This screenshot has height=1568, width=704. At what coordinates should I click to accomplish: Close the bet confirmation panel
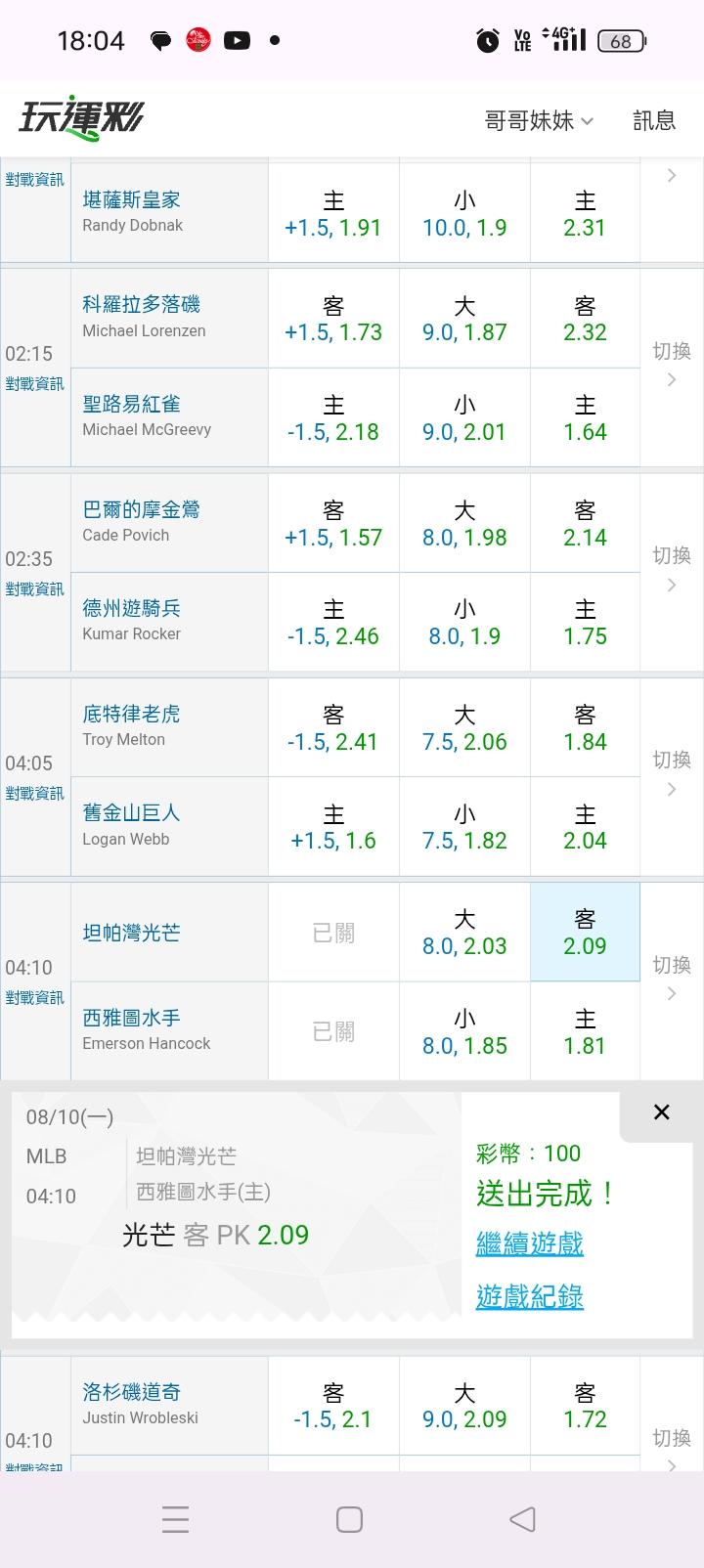click(x=661, y=1112)
